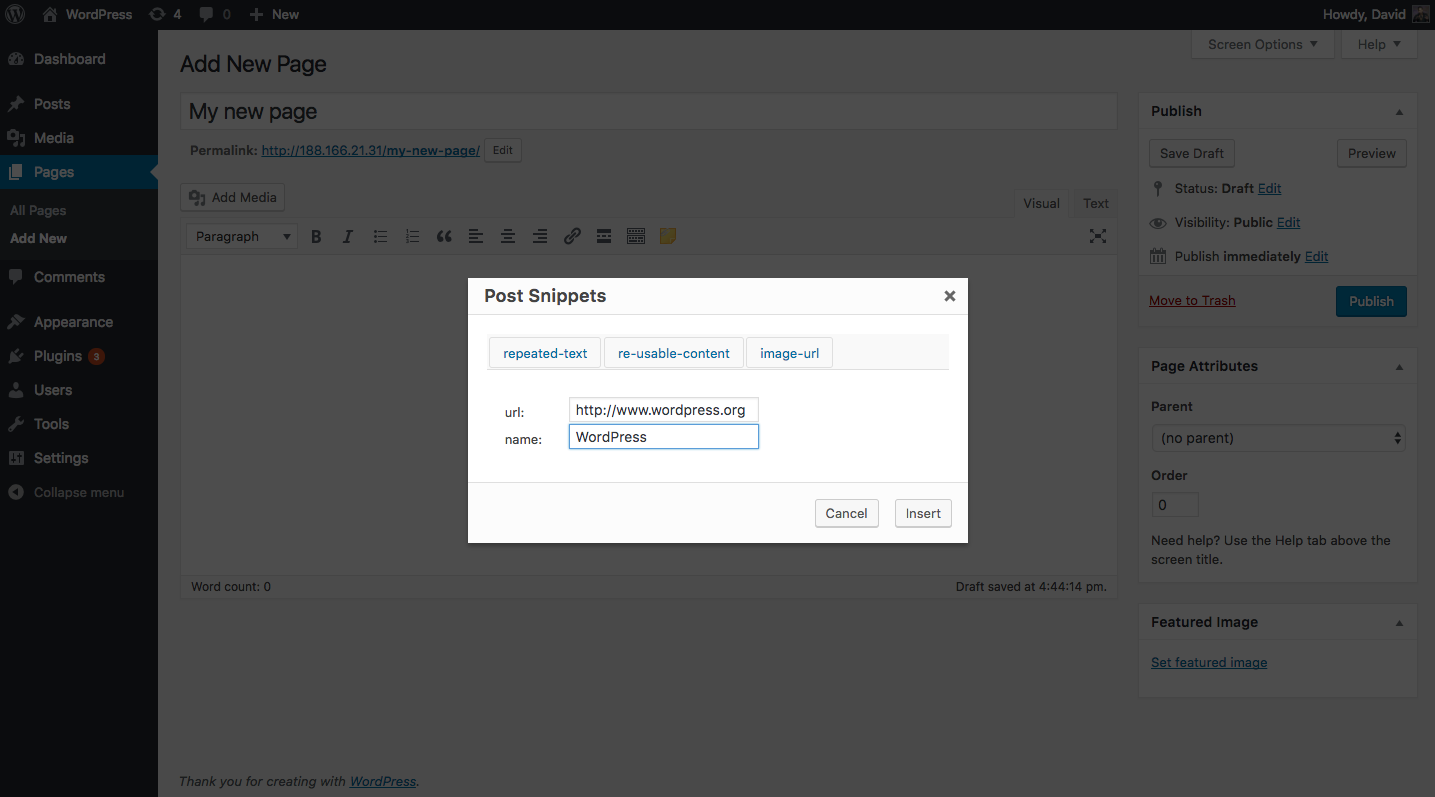This screenshot has width=1435, height=797.
Task: Edit the Publish immediately schedule
Action: [x=1317, y=256]
